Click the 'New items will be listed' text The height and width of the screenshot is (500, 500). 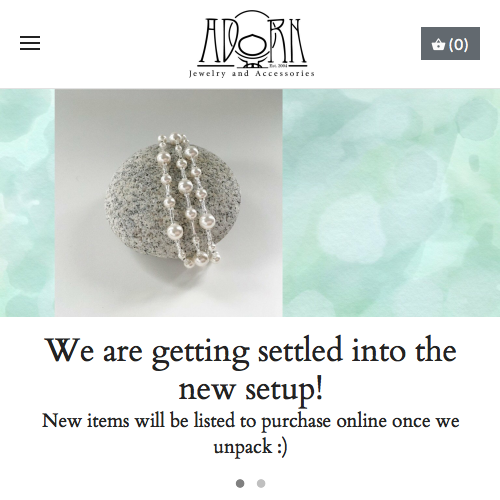251,421
